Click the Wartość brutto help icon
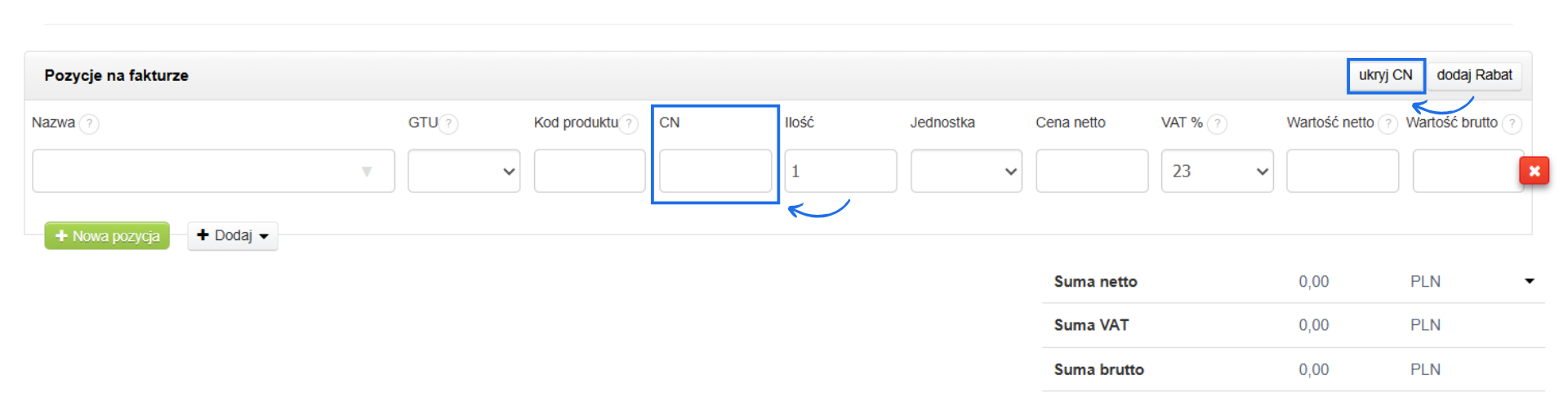This screenshot has width=1568, height=406. [1512, 123]
